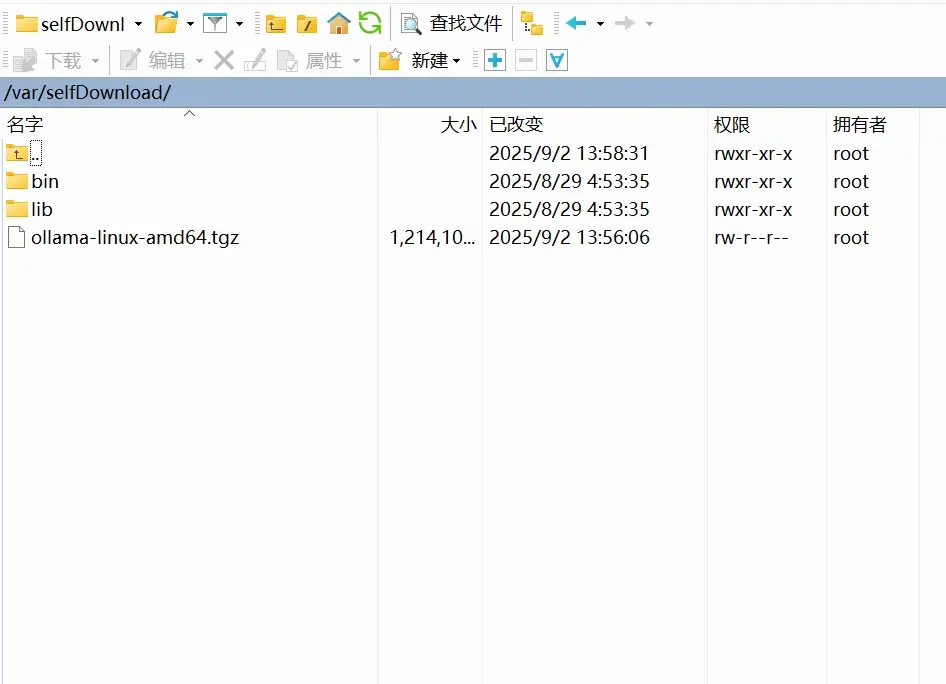Viewport: 946px width, 684px height.
Task: Click the open directory folder icon
Action: [x=167, y=23]
